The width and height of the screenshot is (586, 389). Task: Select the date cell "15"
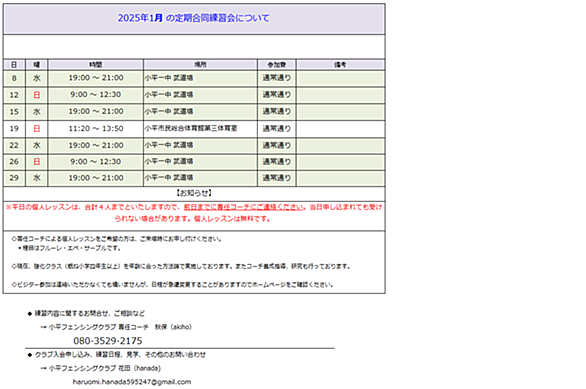14,111
